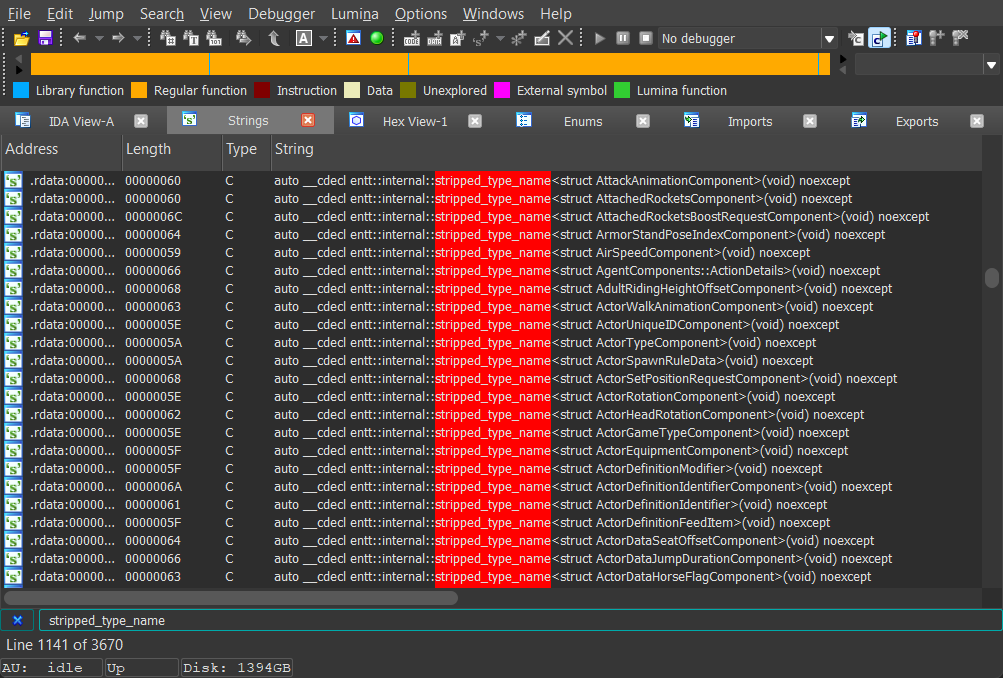Toggle the C with green play icon
Image resolution: width=1003 pixels, height=678 pixels.
[880, 38]
